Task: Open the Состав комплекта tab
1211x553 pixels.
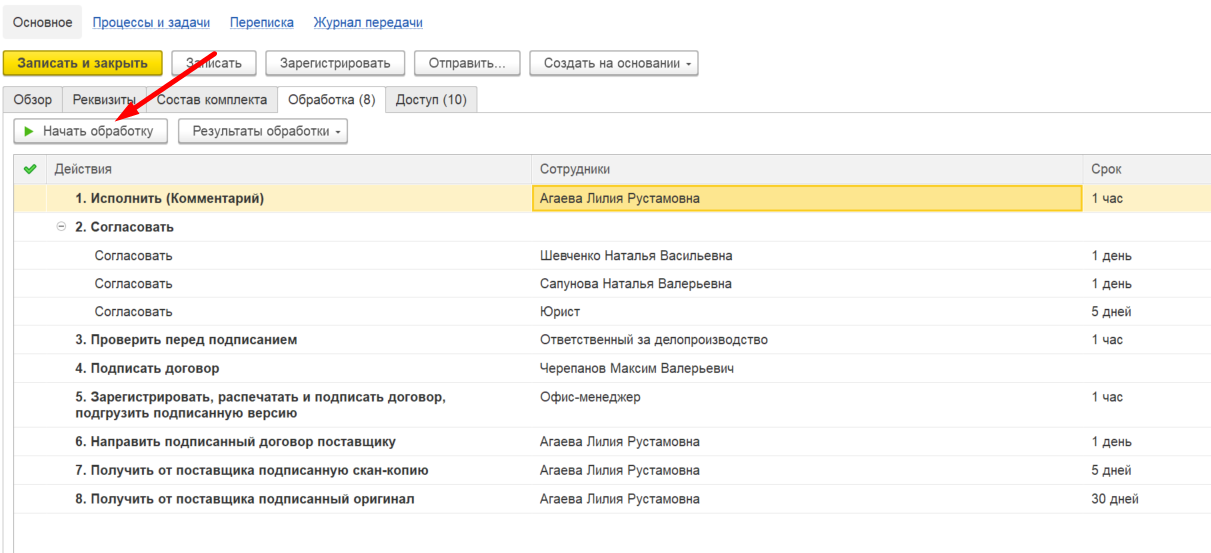Action: (x=212, y=100)
